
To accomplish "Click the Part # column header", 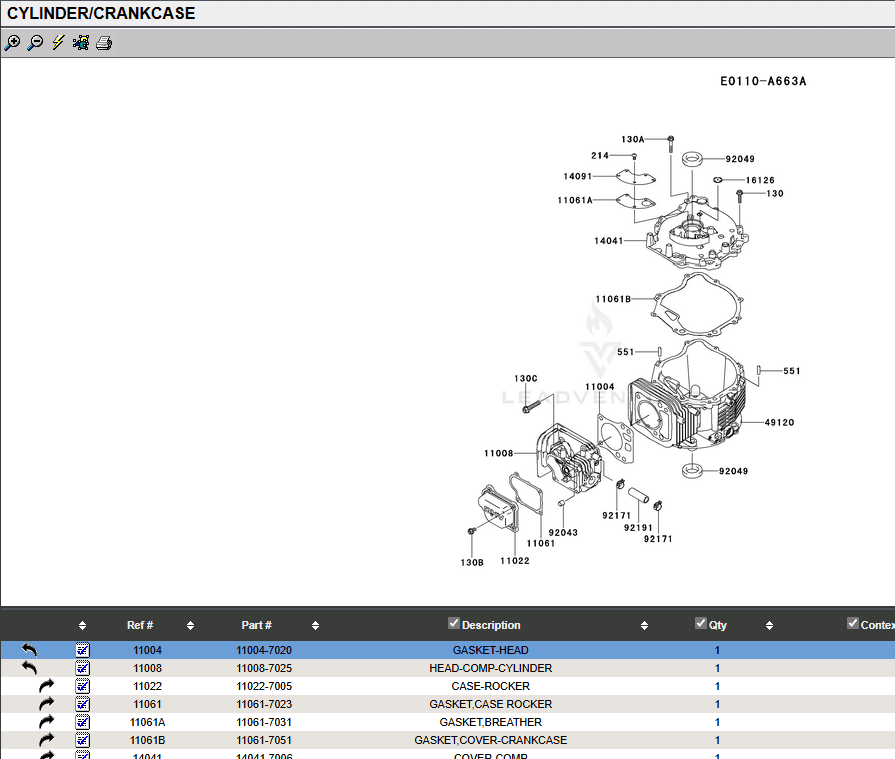I will coord(256,625).
